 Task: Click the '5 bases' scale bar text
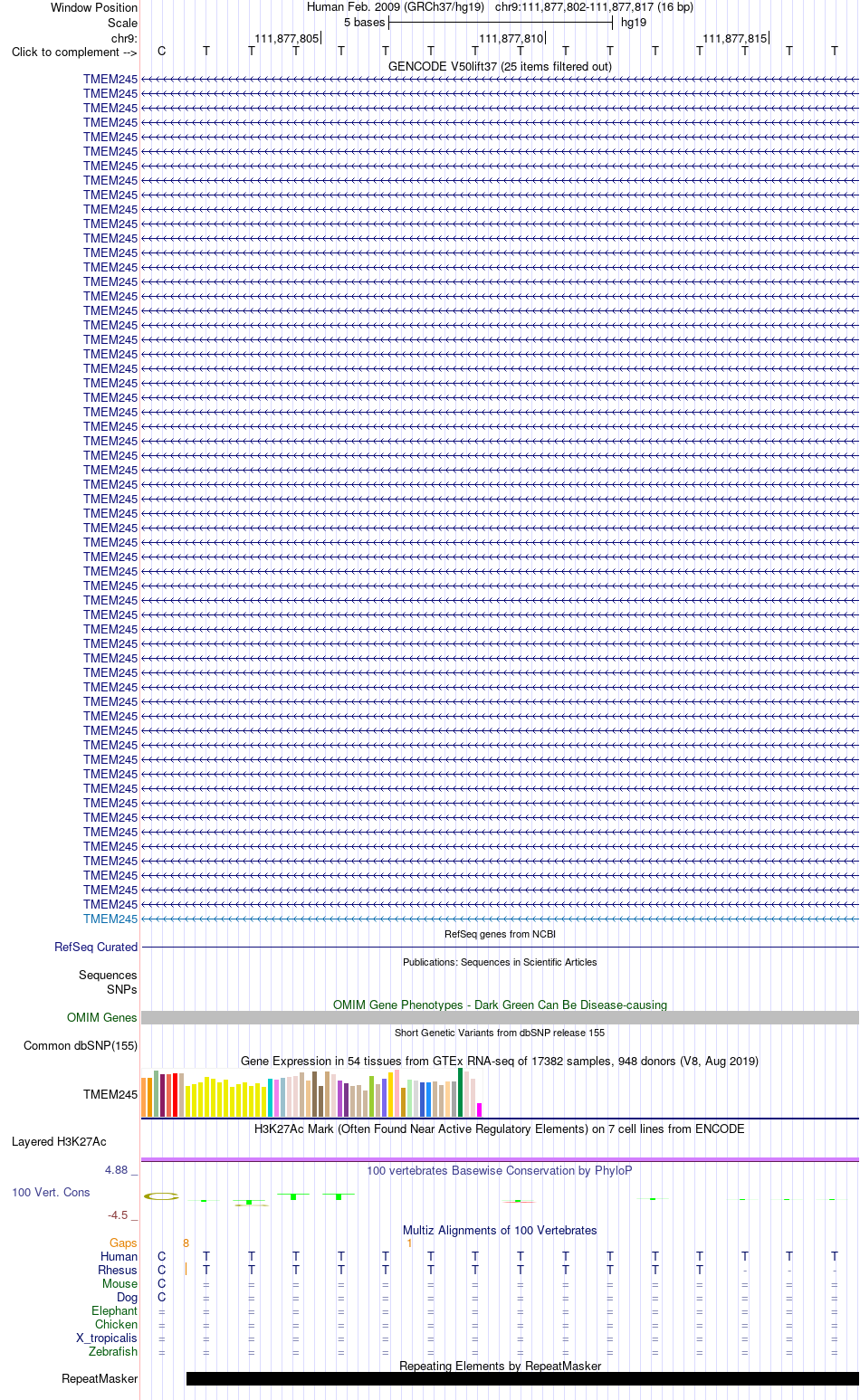click(364, 22)
